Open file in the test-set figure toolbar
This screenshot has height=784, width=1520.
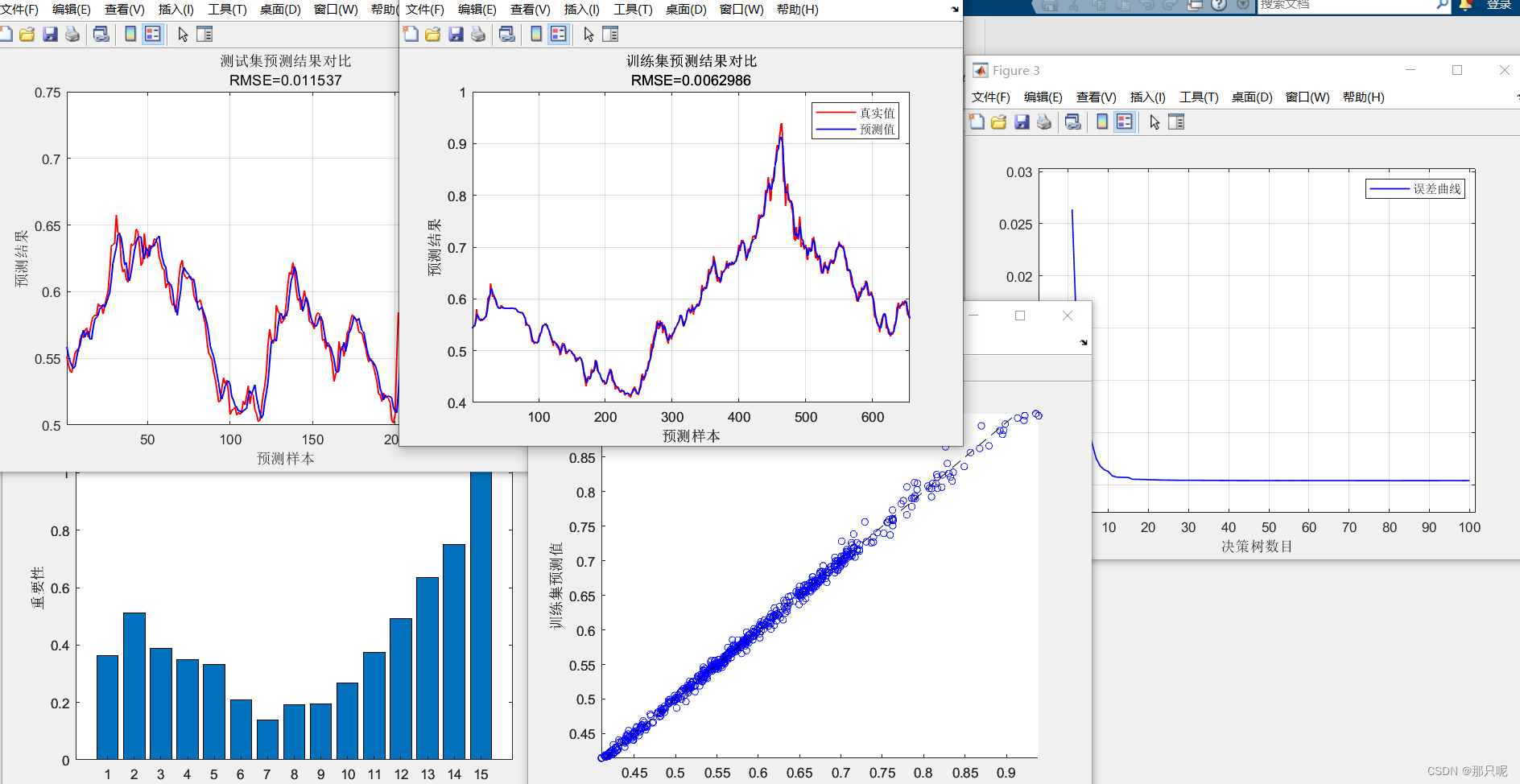tap(27, 34)
